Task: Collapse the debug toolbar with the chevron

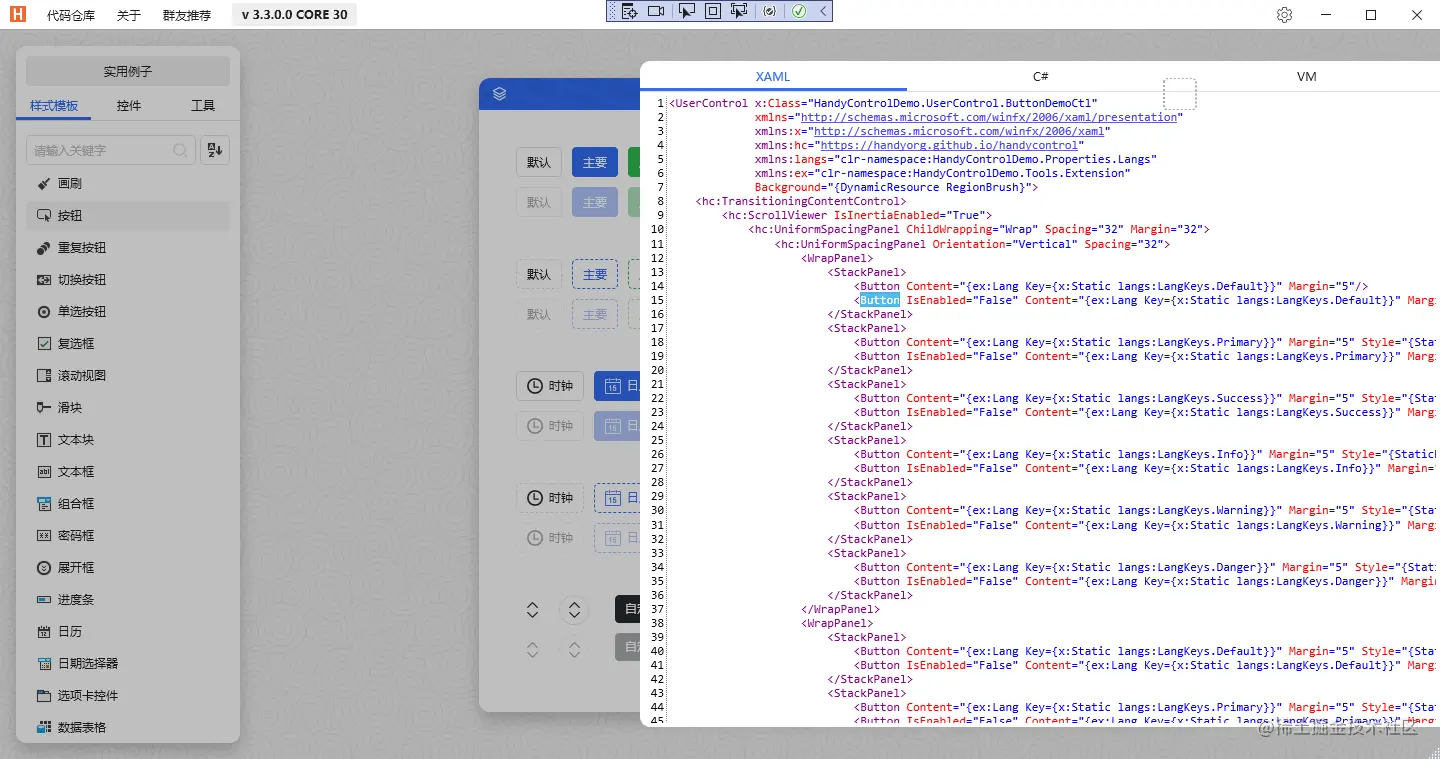Action: tap(823, 11)
